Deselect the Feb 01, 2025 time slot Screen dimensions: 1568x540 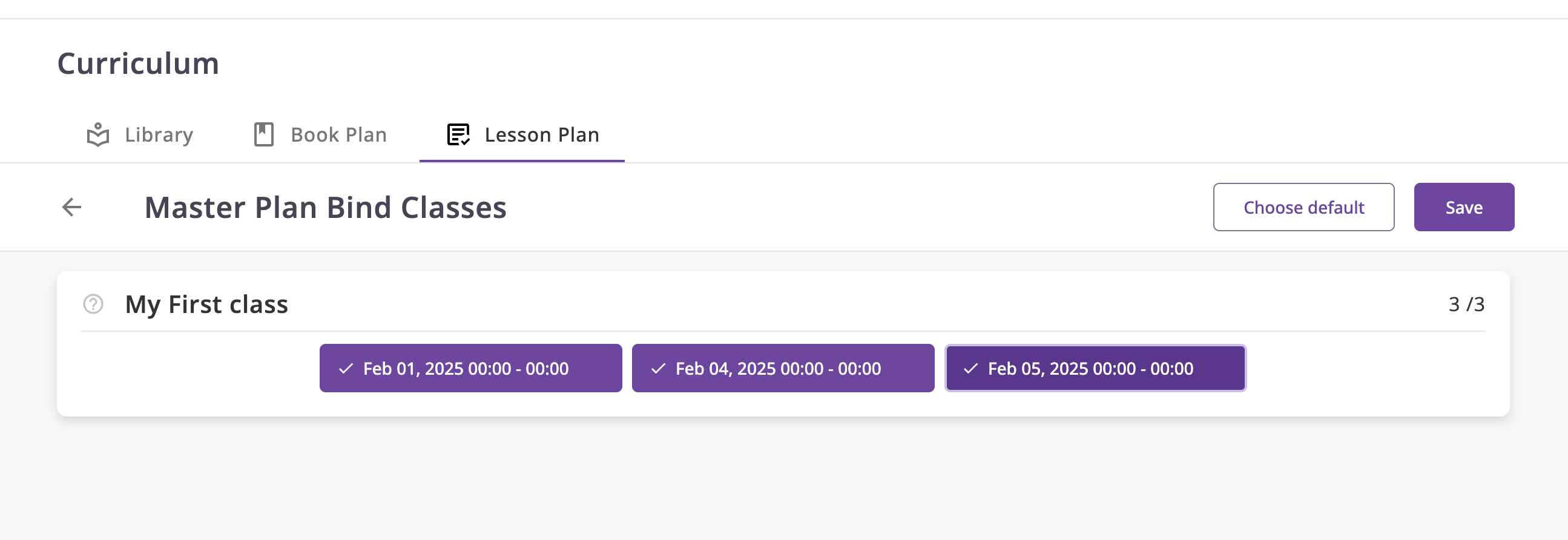click(x=470, y=368)
